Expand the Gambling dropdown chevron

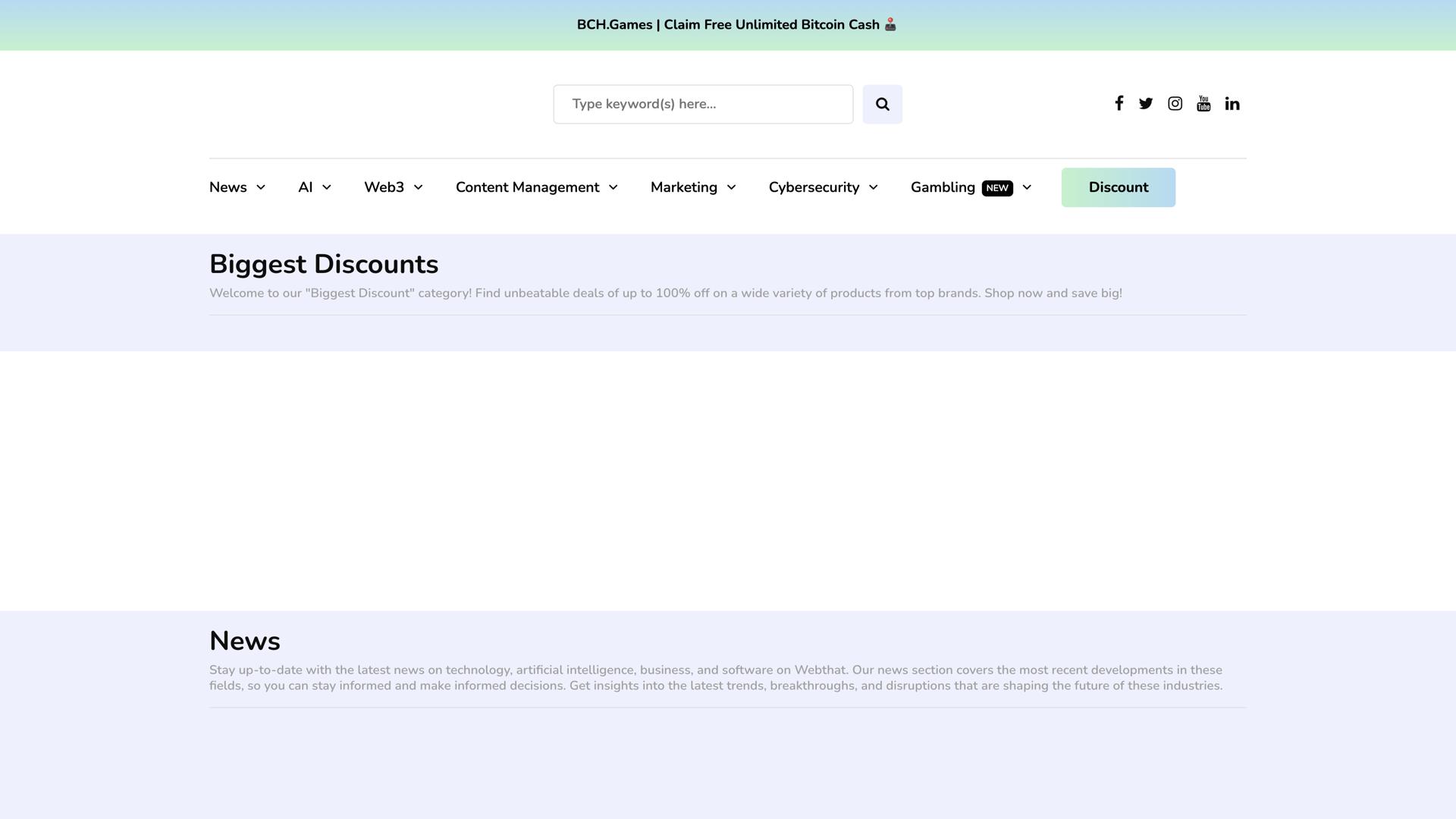point(1027,187)
